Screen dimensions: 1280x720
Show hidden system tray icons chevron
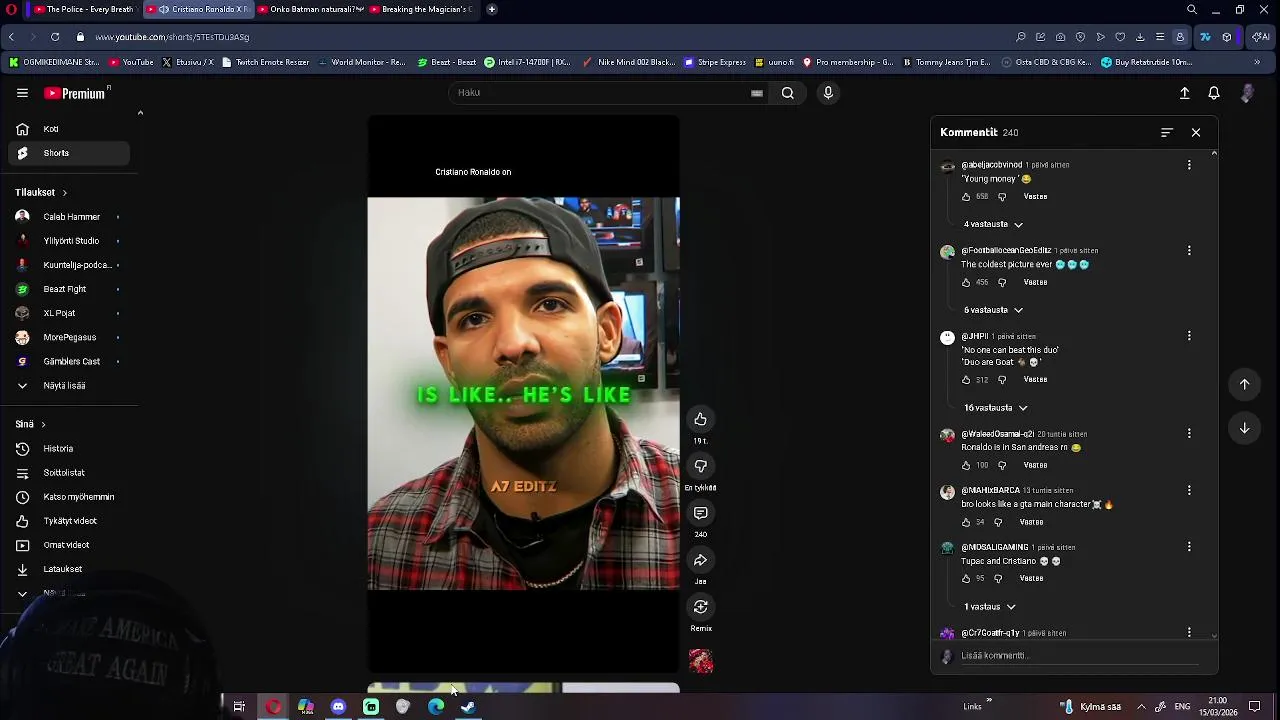tap(1141, 707)
